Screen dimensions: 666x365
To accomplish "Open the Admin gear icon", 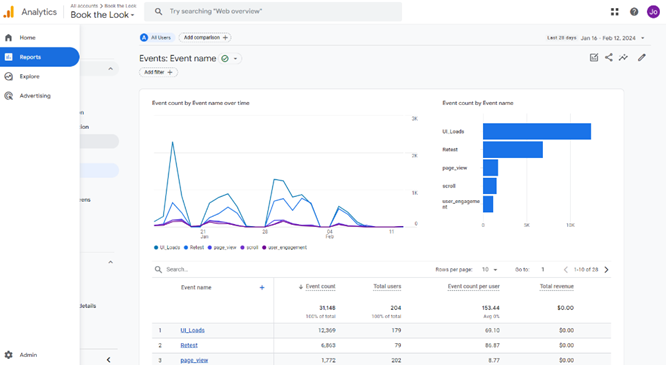I will click(x=8, y=355).
